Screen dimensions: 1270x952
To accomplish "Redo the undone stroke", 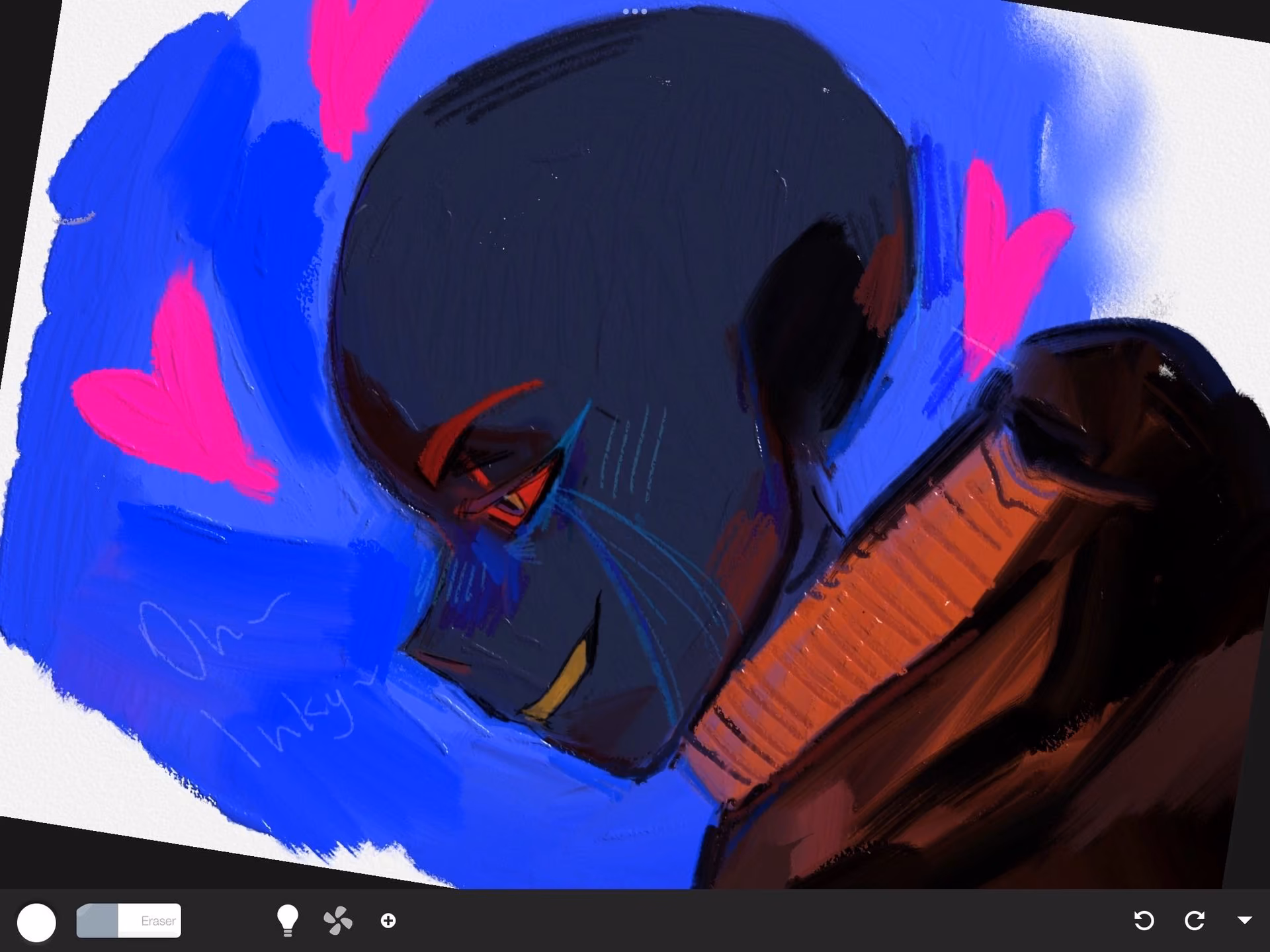I will coord(1195,920).
